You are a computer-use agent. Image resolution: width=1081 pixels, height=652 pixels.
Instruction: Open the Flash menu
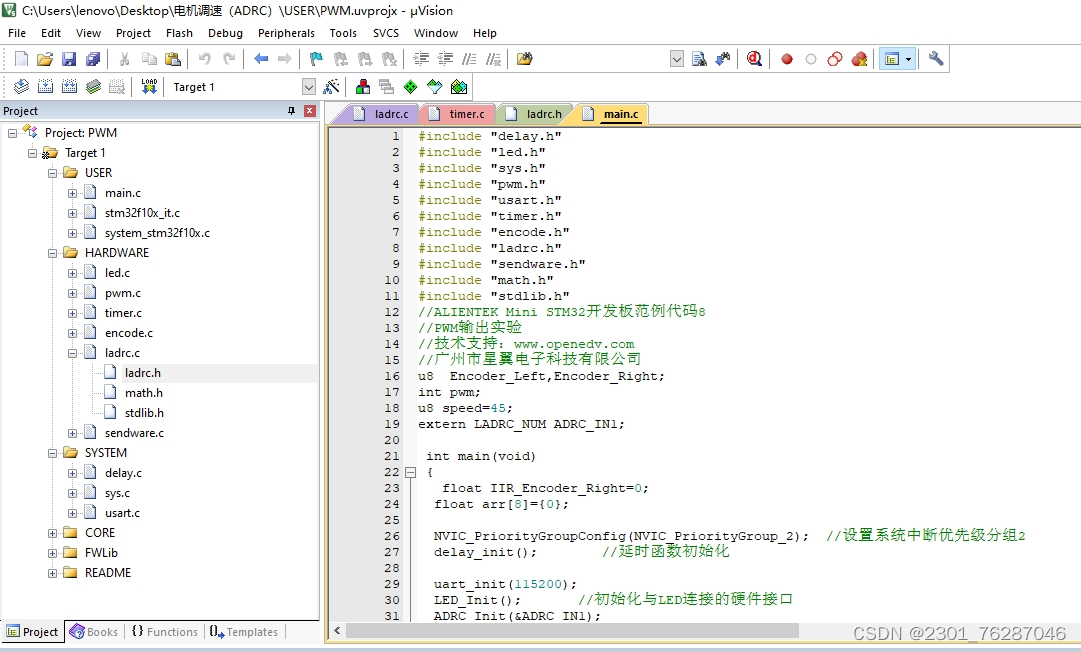[179, 33]
